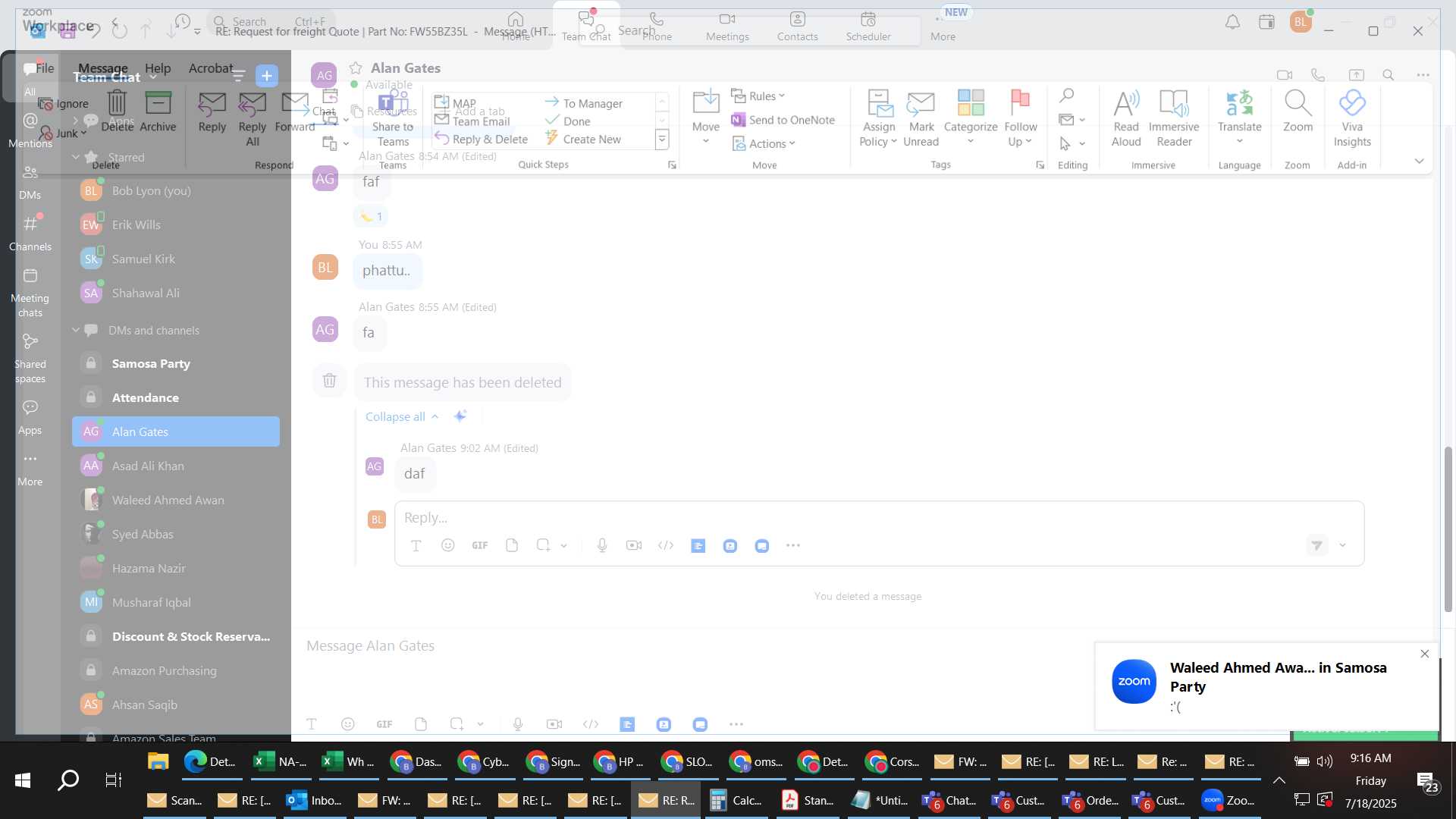Open text formatting in Message Alan Gates toolbar
The width and height of the screenshot is (1456, 819).
[x=311, y=724]
